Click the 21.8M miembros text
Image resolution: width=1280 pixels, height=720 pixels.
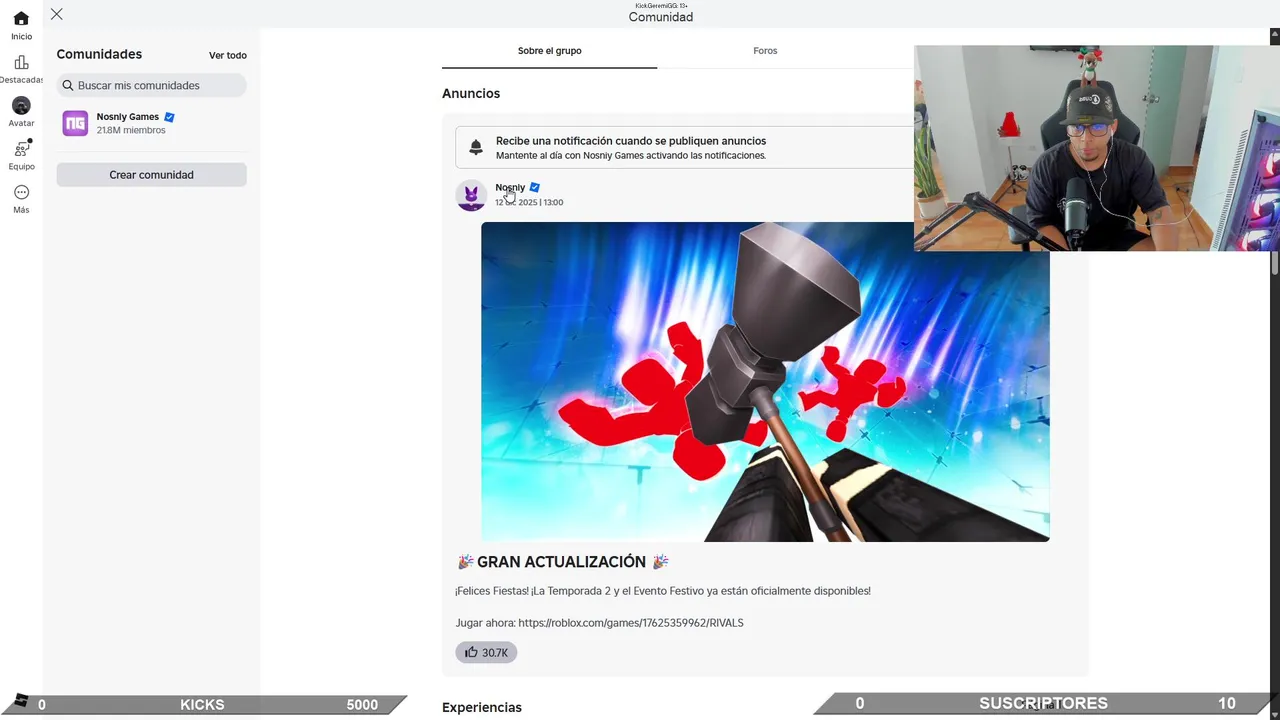pos(131,131)
